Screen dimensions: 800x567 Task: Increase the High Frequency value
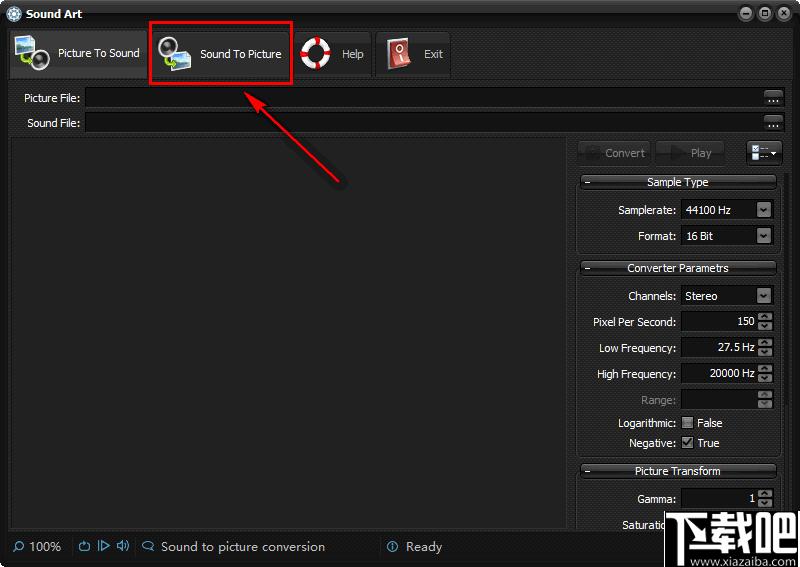(x=765, y=369)
